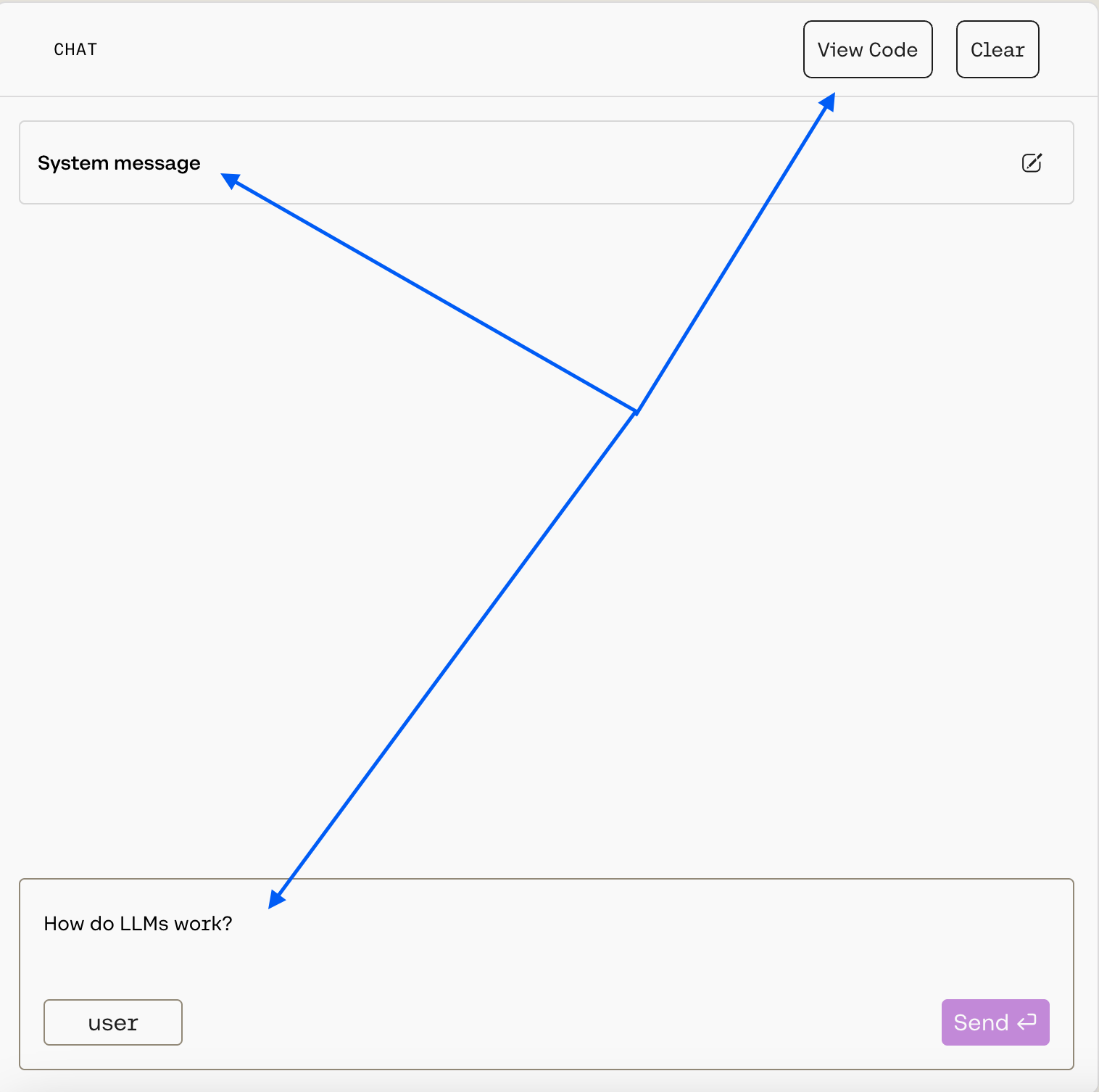The width and height of the screenshot is (1099, 1092).
Task: Click the CHAT header label
Action: [x=75, y=49]
